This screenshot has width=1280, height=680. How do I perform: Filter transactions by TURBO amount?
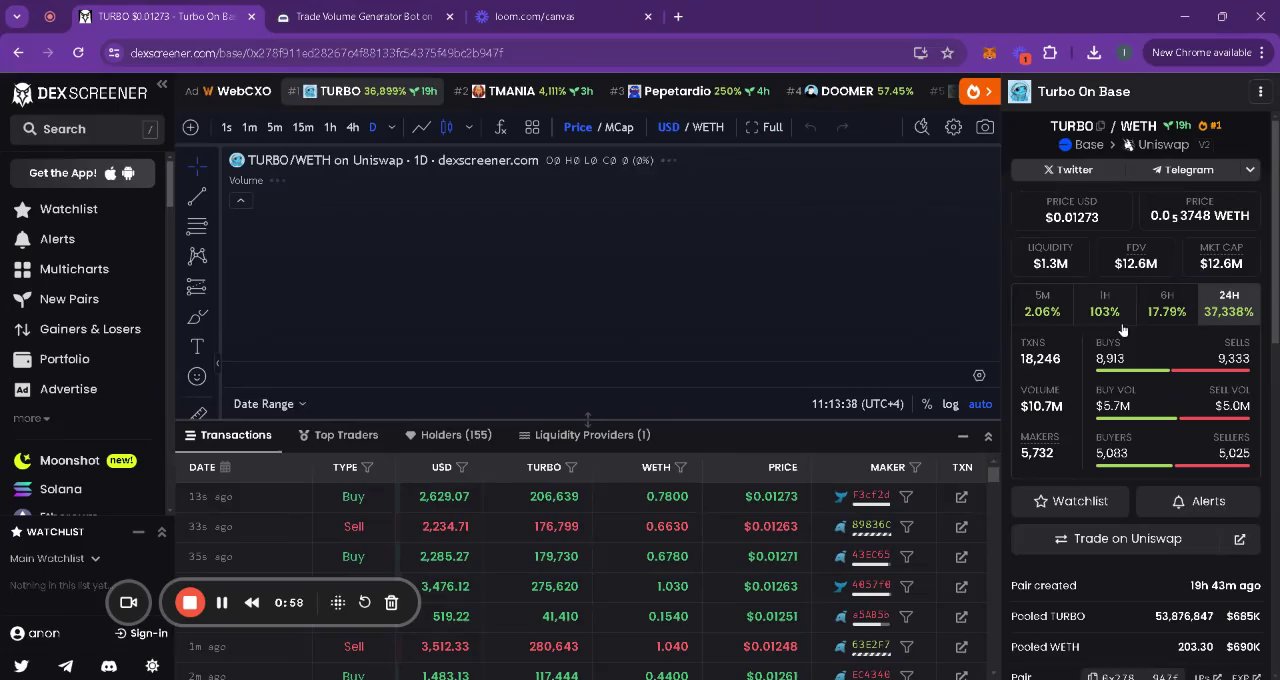[x=571, y=467]
